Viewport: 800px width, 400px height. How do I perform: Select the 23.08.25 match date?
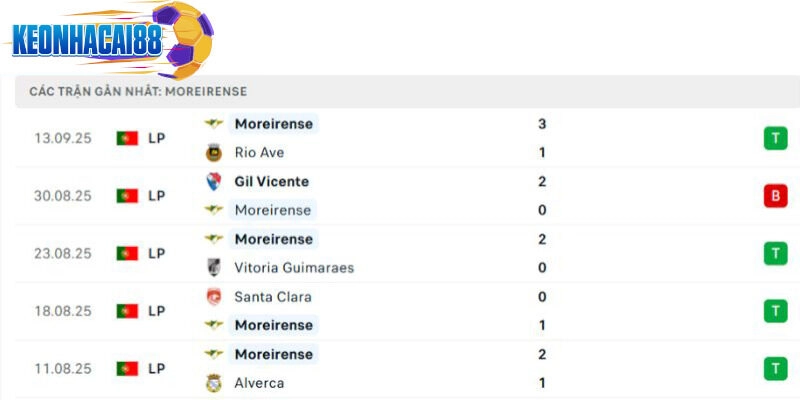pyautogui.click(x=62, y=254)
